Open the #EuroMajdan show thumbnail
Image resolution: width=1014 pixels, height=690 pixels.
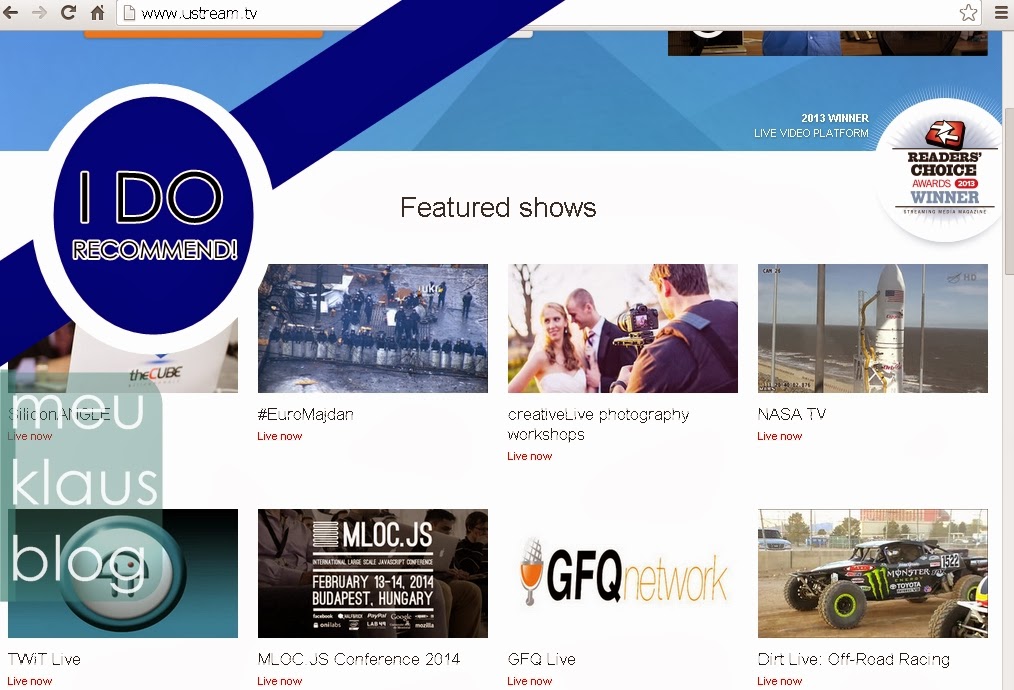(x=372, y=328)
